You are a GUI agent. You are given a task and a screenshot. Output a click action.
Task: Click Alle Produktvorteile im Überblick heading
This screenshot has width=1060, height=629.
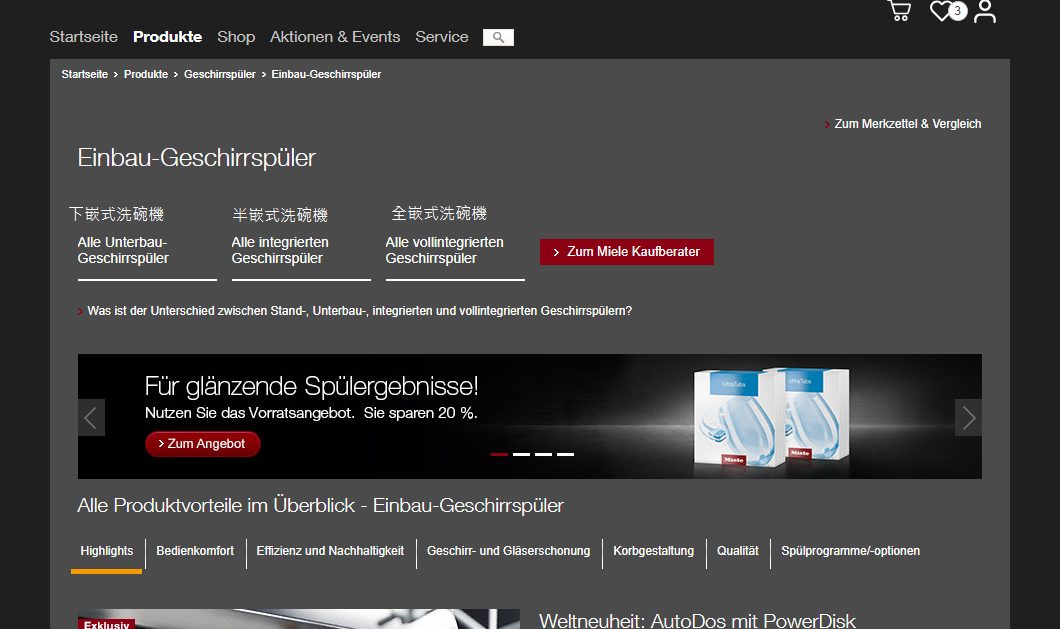[x=320, y=506]
